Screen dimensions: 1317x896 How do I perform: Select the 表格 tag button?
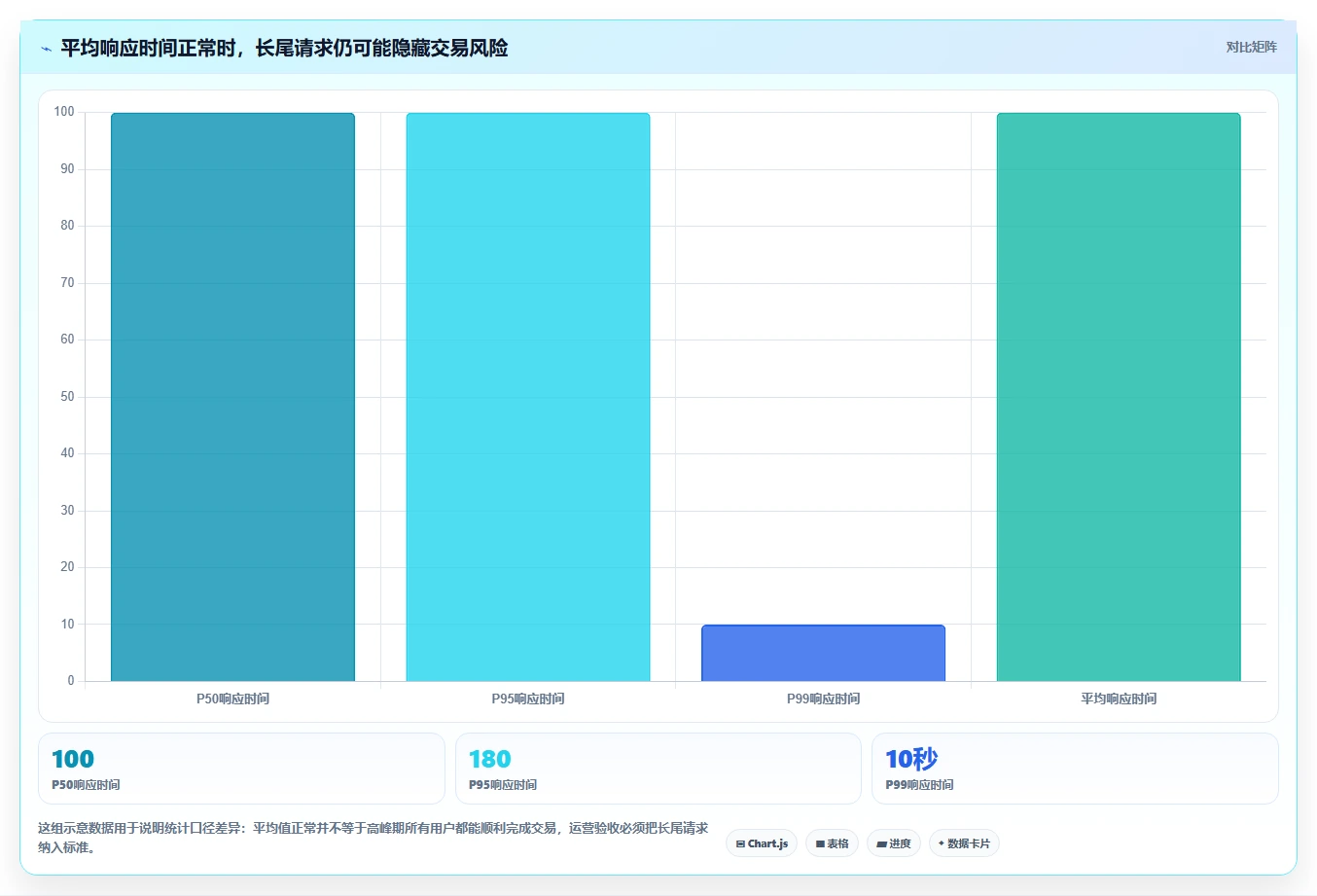(832, 843)
